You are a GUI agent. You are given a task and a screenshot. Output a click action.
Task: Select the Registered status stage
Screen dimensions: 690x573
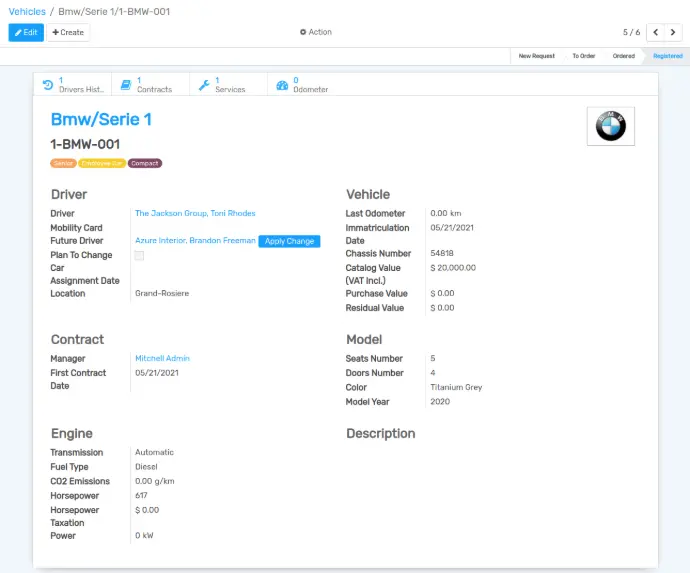(x=668, y=56)
